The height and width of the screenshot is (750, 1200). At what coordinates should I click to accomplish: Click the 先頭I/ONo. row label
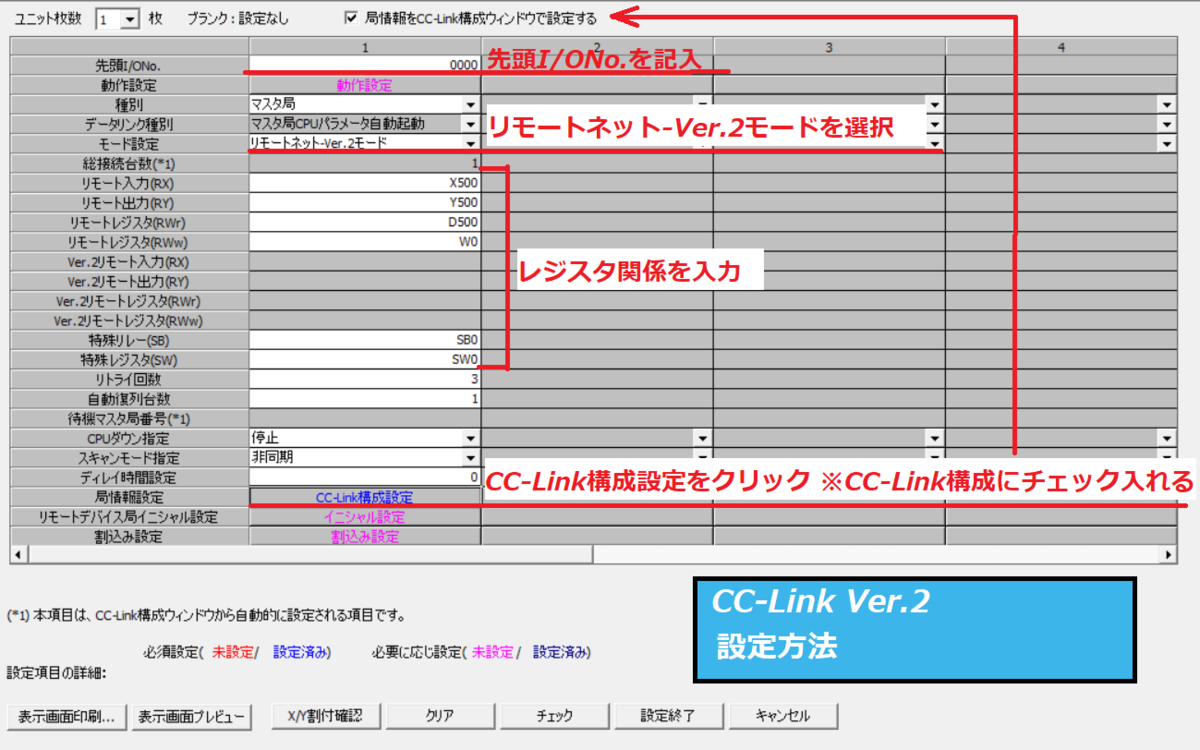(x=129, y=65)
